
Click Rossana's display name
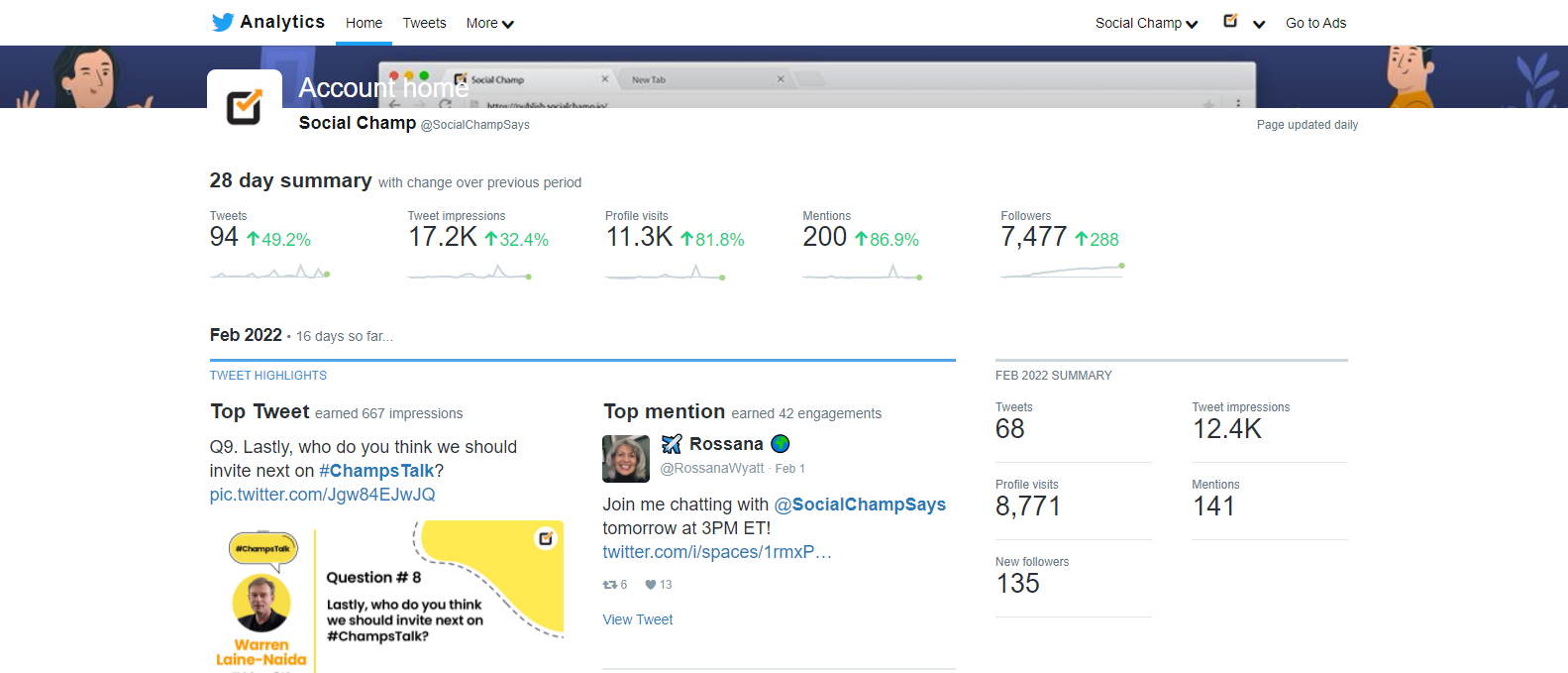pos(726,444)
